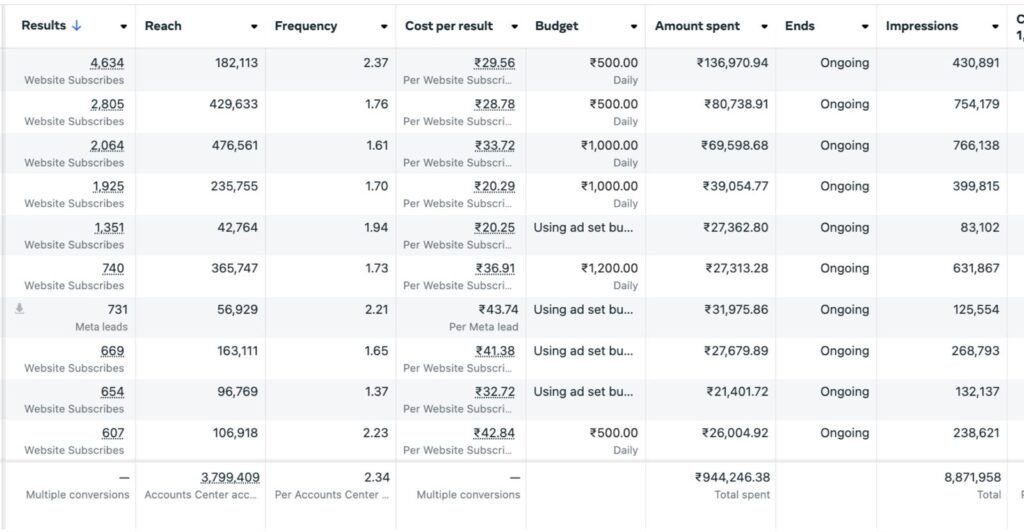The image size is (1024, 532).
Task: Click the Results sort descending arrow
Action: point(76,26)
